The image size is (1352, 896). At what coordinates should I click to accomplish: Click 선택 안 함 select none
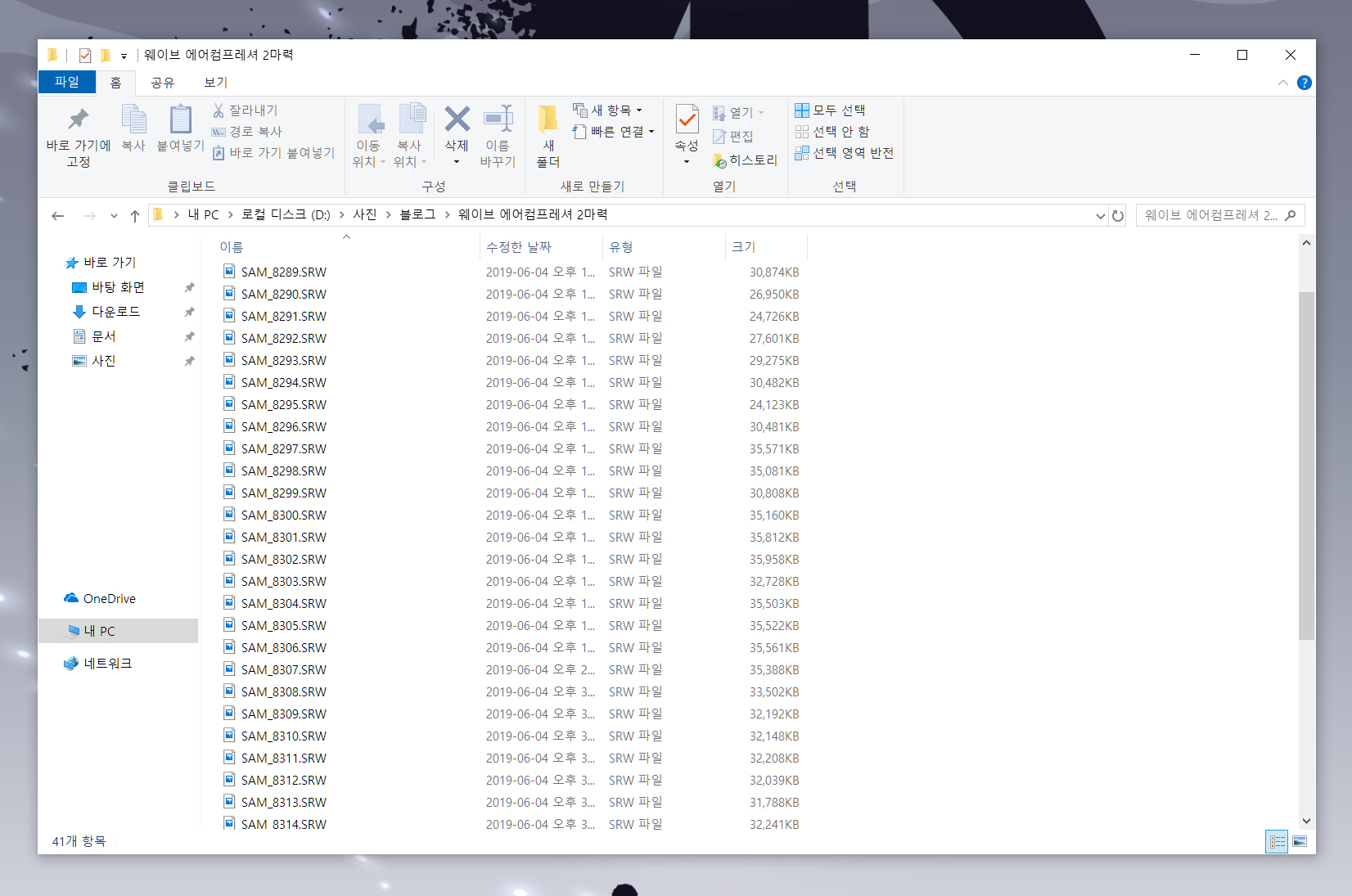(832, 132)
